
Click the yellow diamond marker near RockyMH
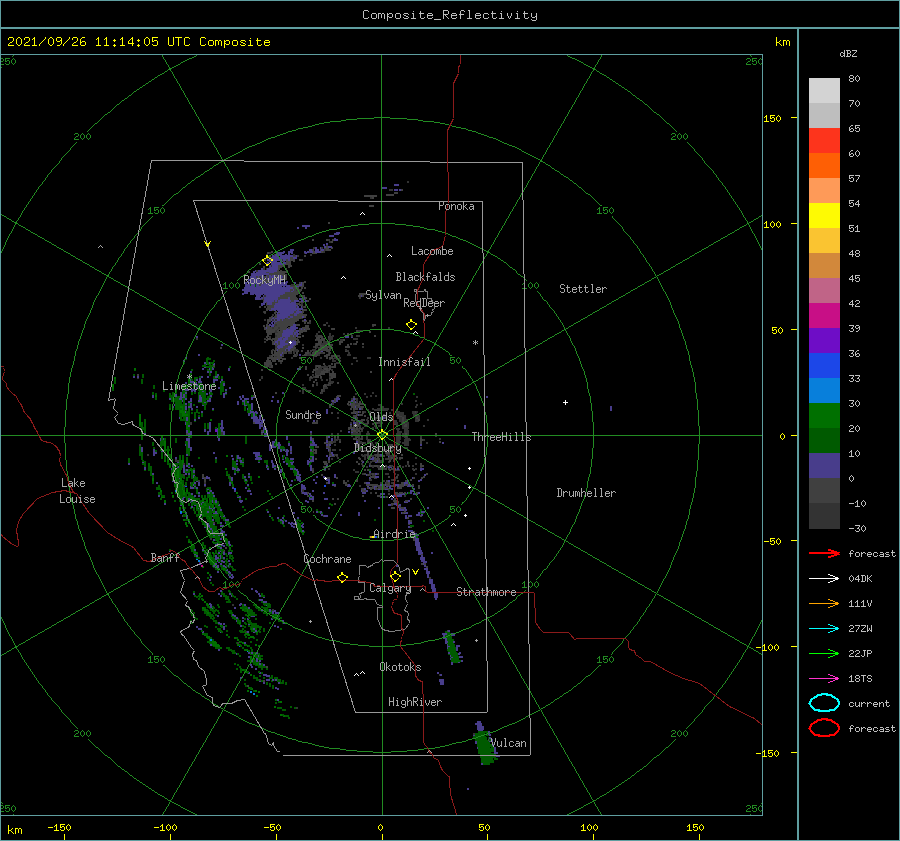click(267, 261)
